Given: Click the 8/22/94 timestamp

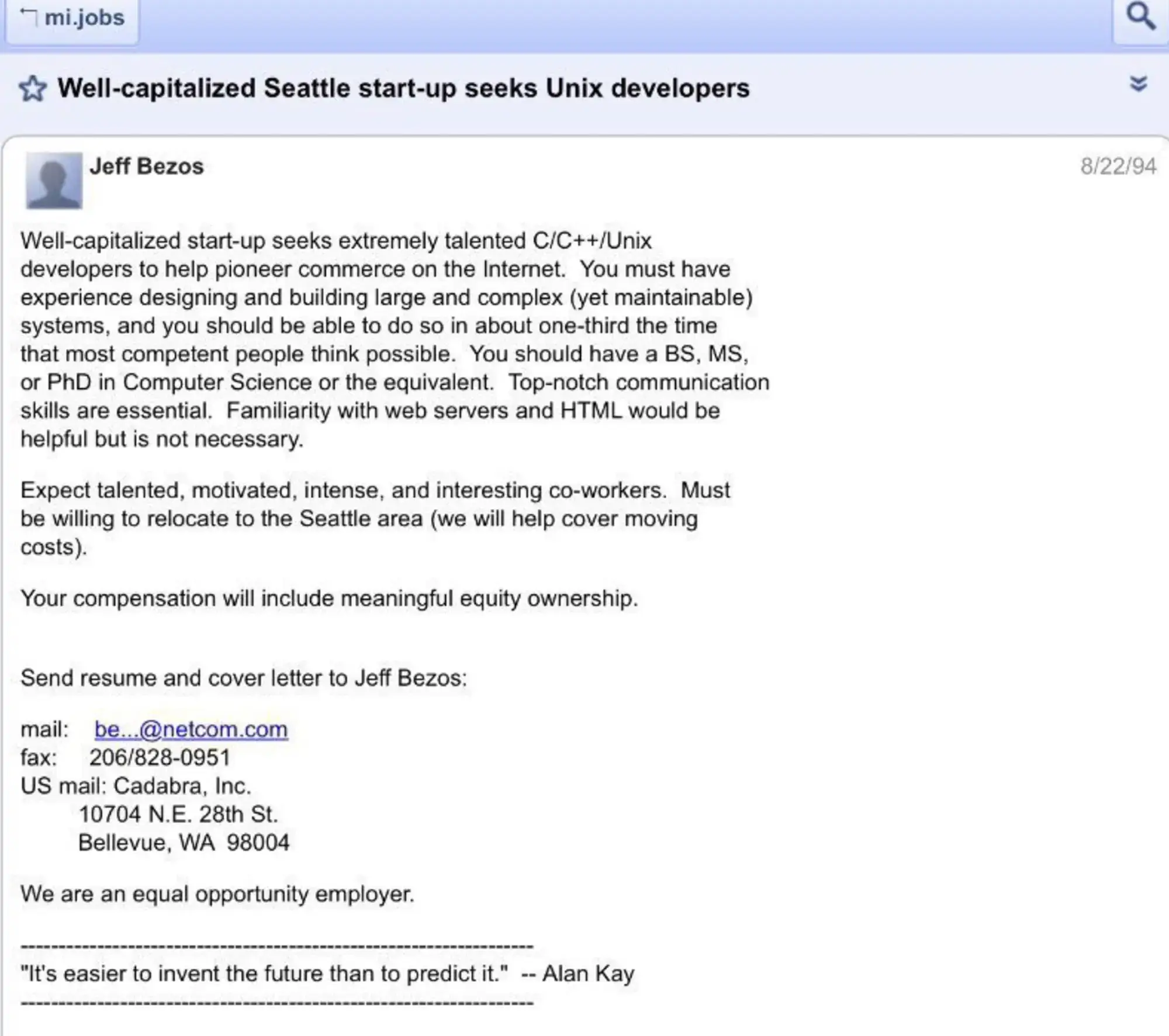Looking at the screenshot, I should click(x=1118, y=167).
